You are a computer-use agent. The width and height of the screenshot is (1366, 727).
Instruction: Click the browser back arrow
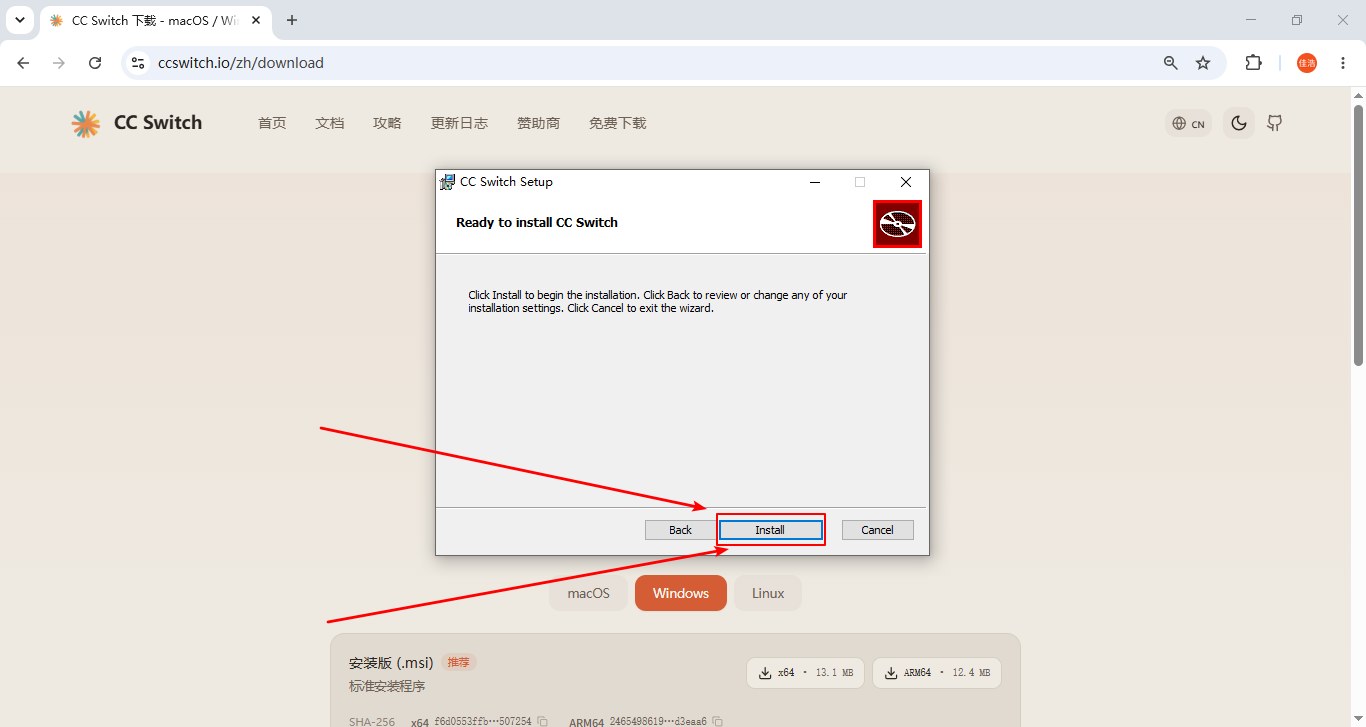pos(23,63)
